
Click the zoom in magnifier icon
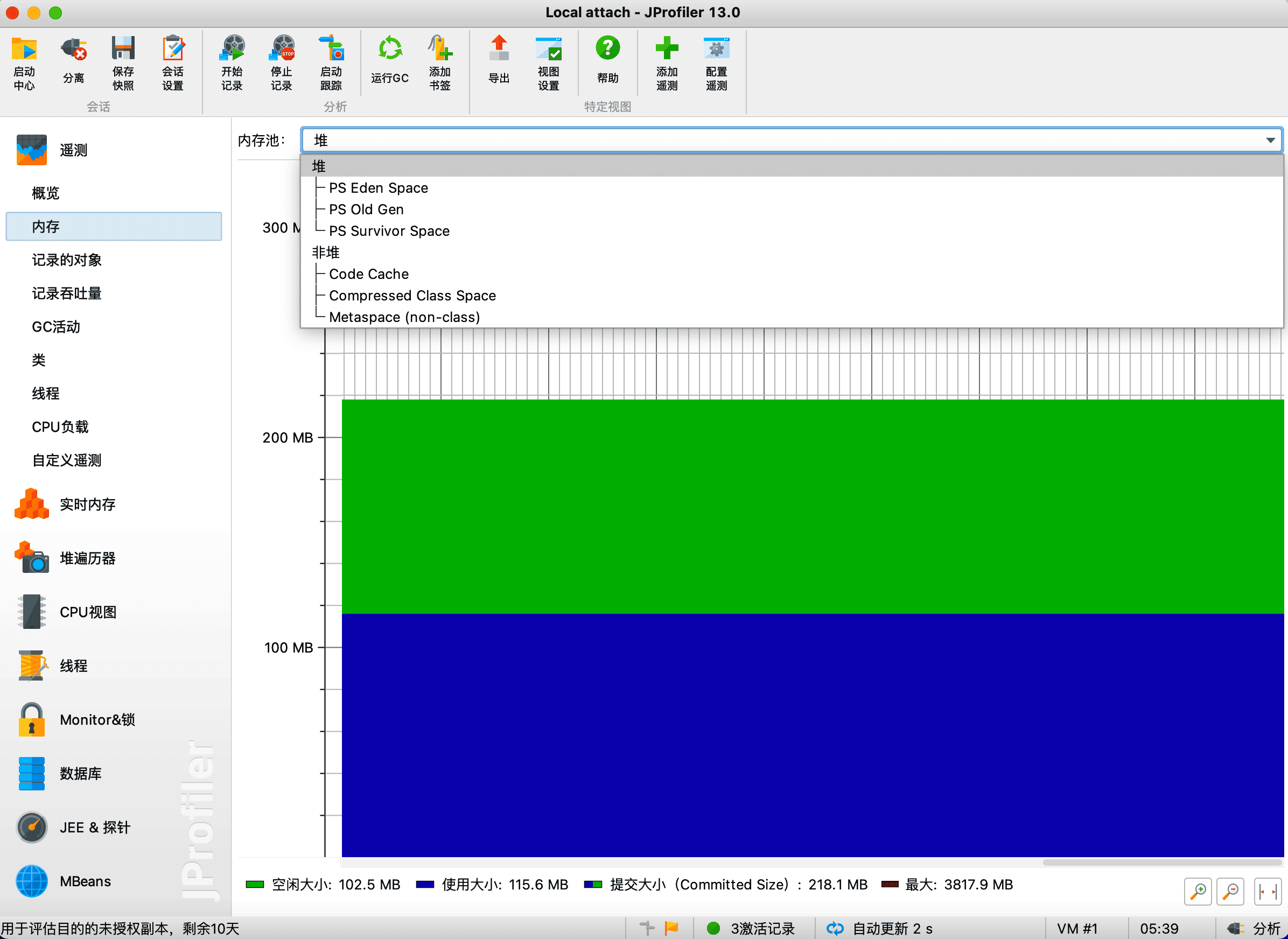coord(1198,891)
